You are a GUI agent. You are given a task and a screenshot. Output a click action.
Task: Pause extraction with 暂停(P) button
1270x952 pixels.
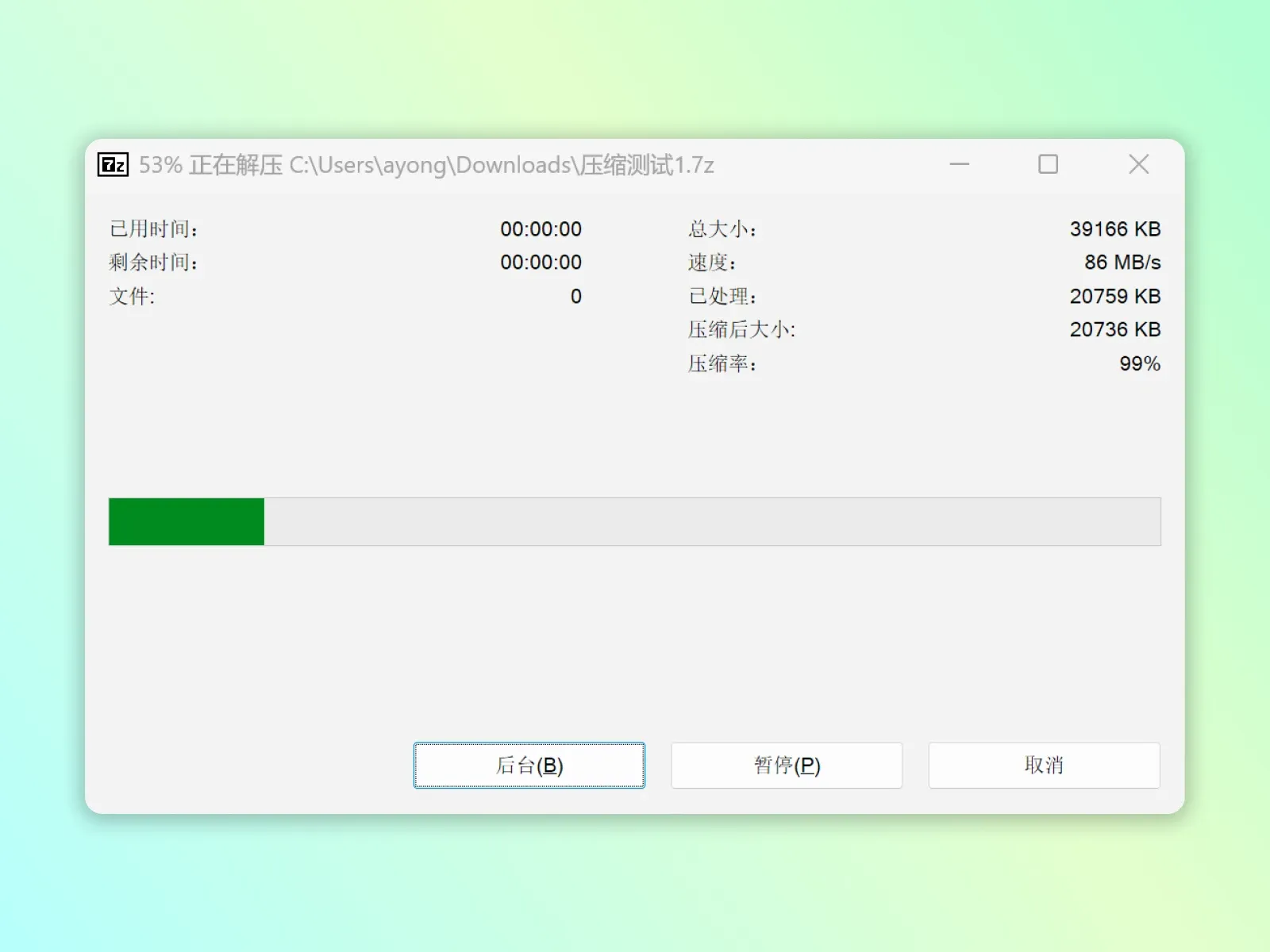[x=787, y=766]
